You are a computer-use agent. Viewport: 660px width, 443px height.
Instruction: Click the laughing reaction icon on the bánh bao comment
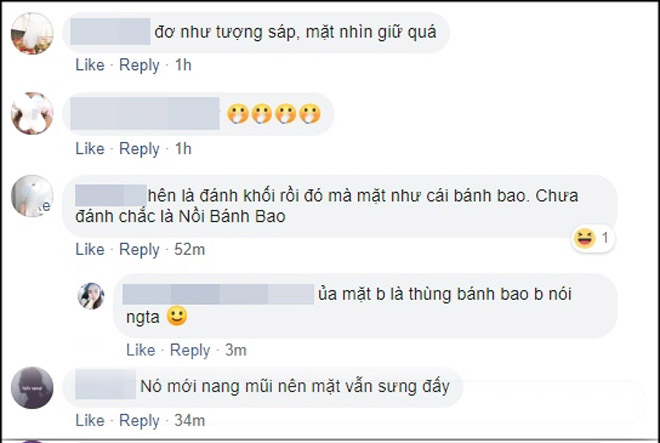(583, 238)
